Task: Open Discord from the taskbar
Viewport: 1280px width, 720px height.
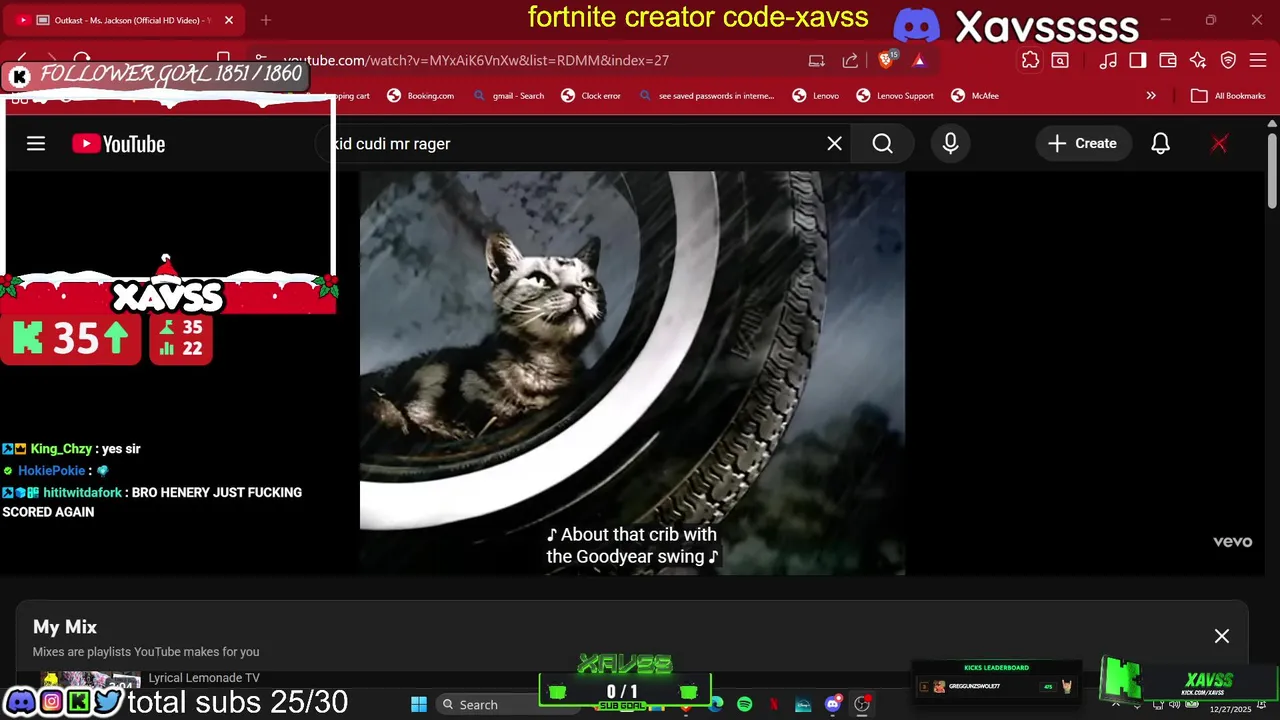Action: [x=832, y=704]
